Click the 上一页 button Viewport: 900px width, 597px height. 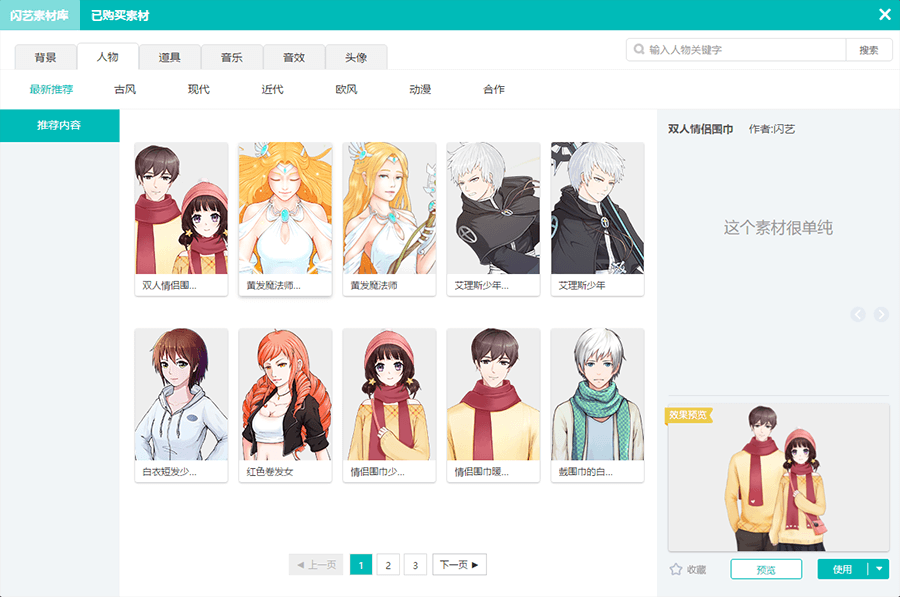pos(316,564)
